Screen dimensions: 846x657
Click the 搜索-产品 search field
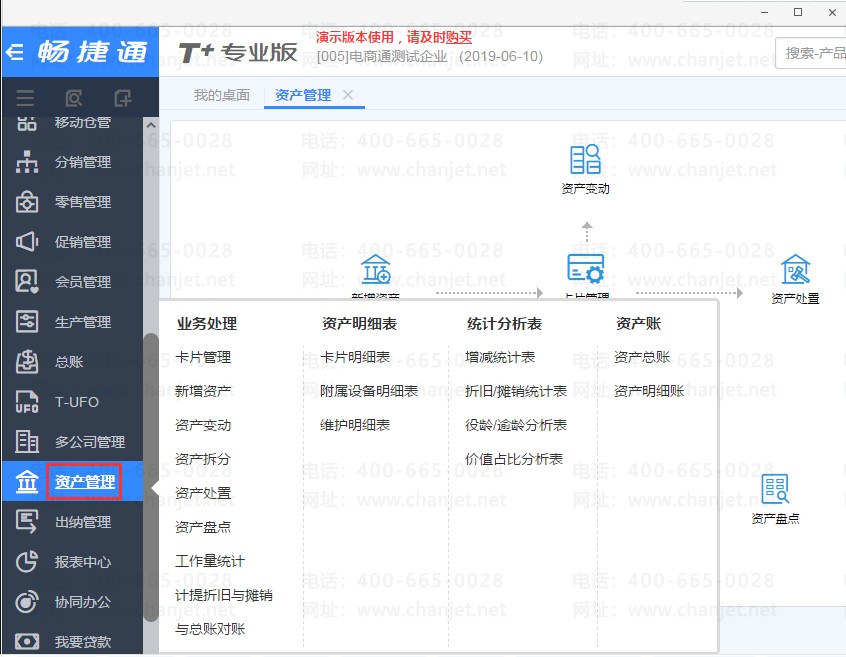click(810, 53)
